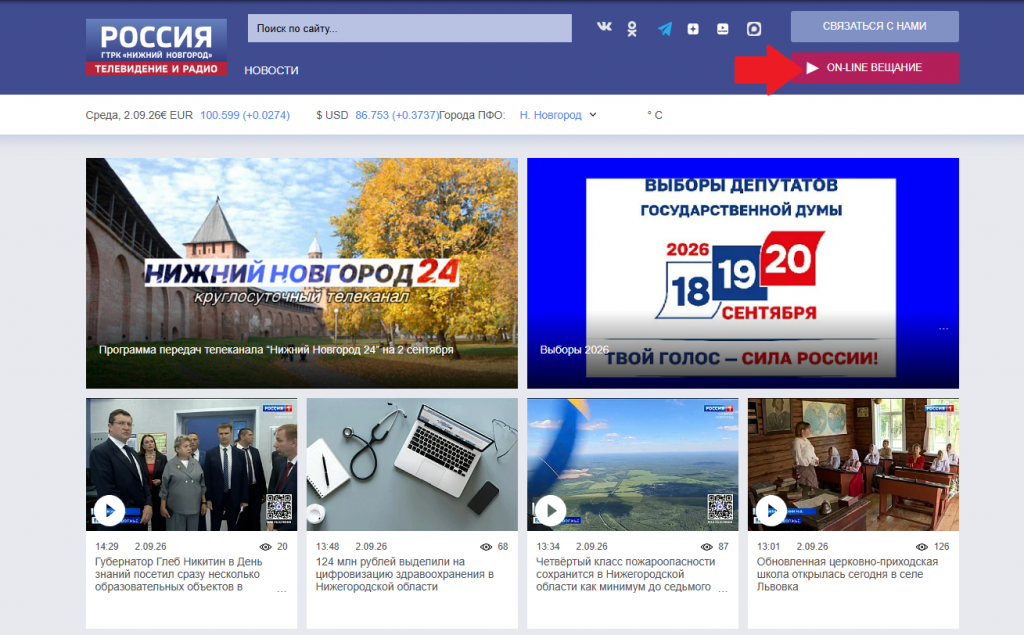Start ON-LINE ВЕЩАНИЕ broadcast
Image resolution: width=1024 pixels, height=635 pixels.
(874, 68)
